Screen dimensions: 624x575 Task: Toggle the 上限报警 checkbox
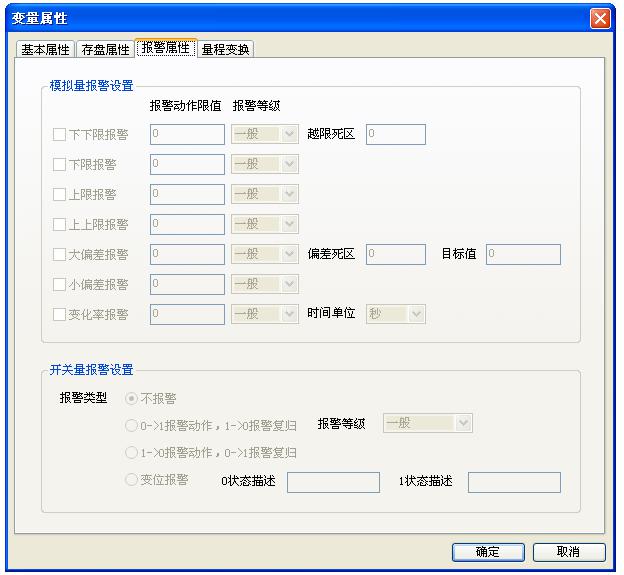click(60, 195)
